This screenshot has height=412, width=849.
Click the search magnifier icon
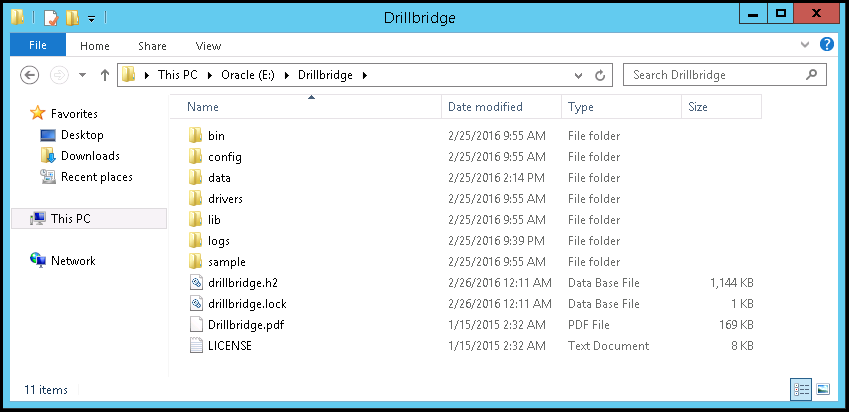(811, 75)
